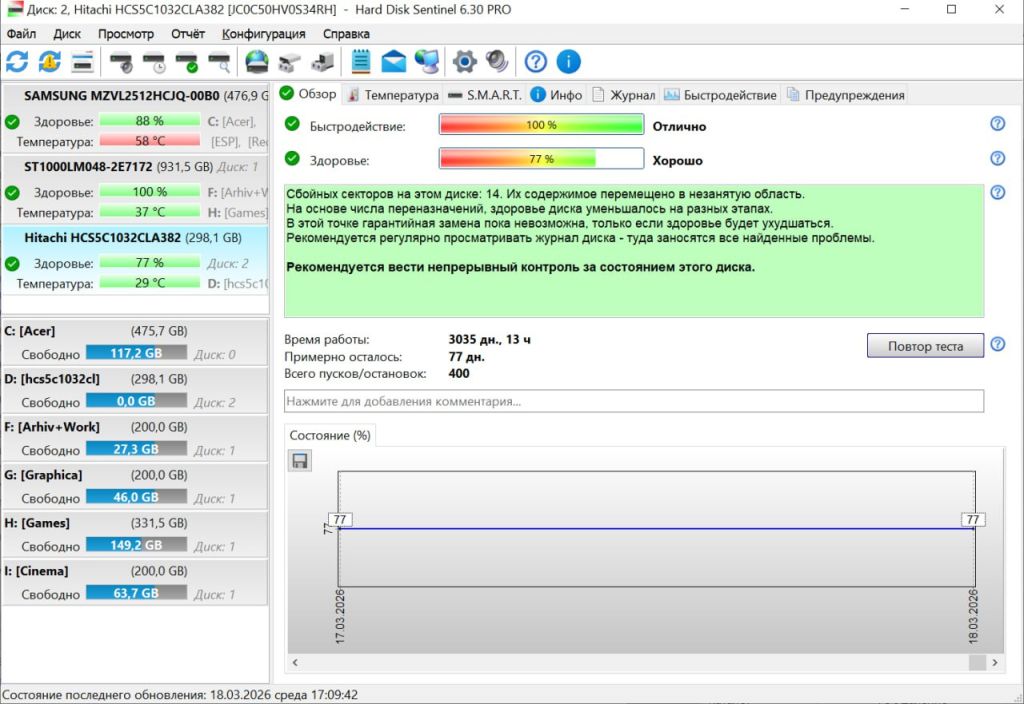1024x704 pixels.
Task: Open the Справка menu
Action: (346, 34)
